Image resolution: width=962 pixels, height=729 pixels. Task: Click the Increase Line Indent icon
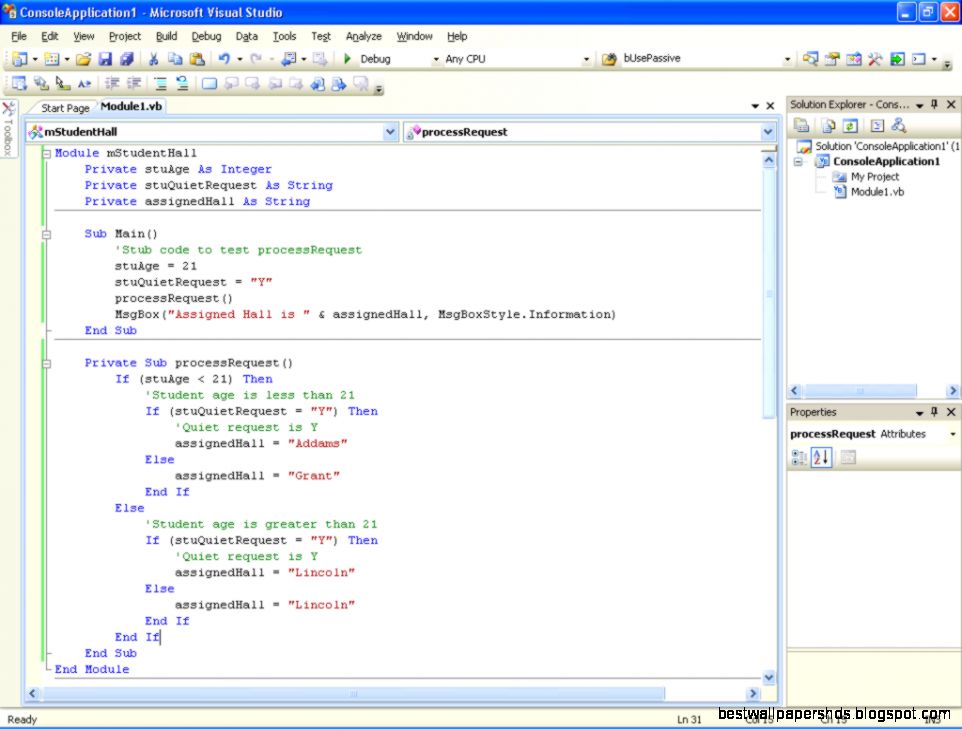coord(133,83)
